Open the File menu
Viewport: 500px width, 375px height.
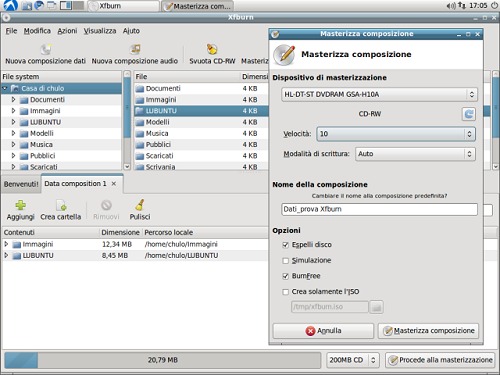(11, 31)
